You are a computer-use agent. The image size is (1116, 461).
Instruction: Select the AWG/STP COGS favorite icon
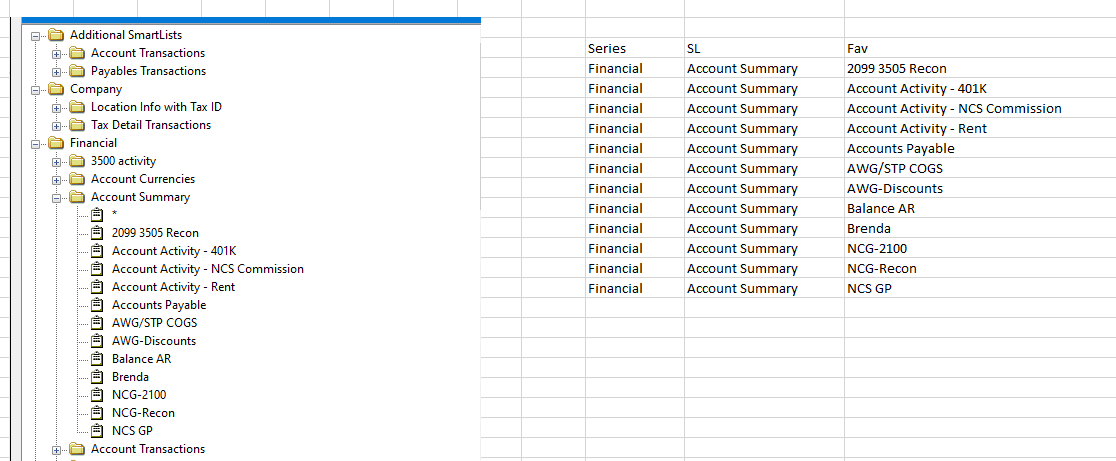click(x=99, y=323)
